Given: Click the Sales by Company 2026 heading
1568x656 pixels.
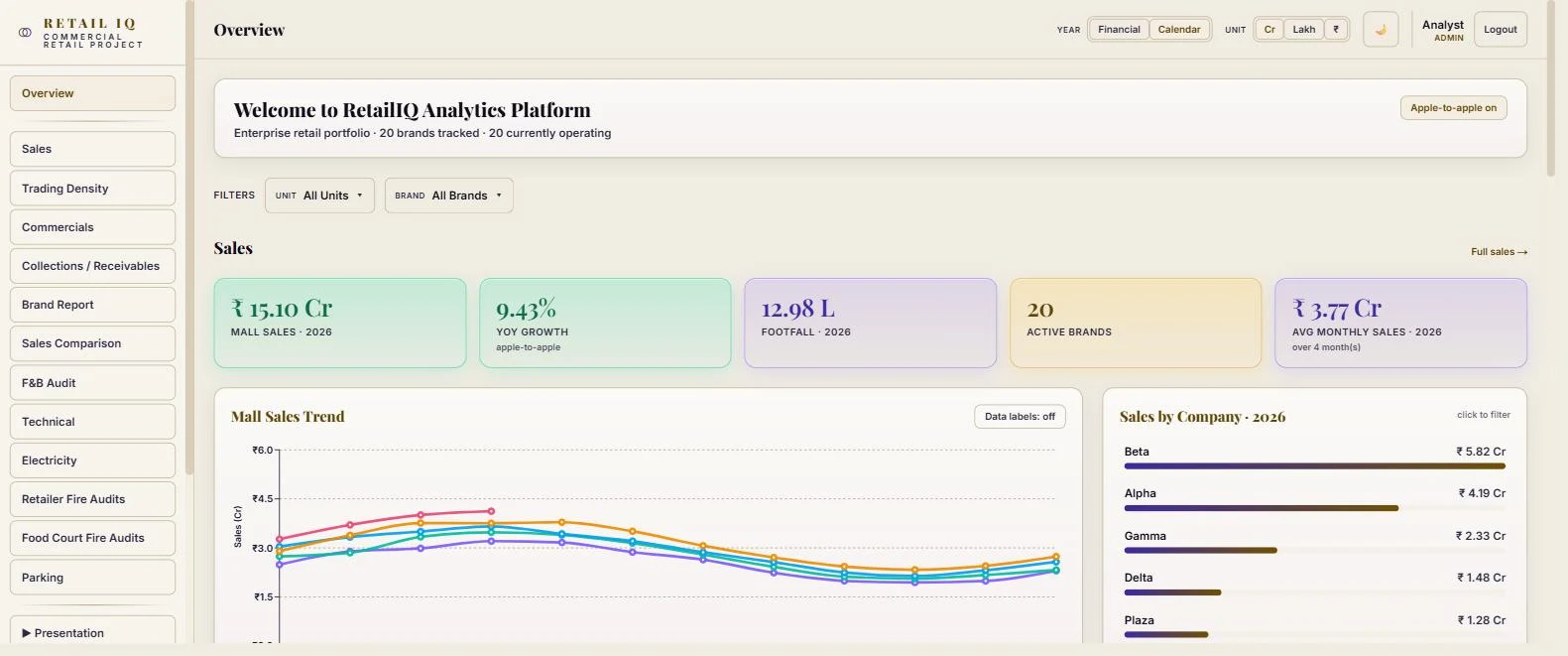Looking at the screenshot, I should [1202, 417].
